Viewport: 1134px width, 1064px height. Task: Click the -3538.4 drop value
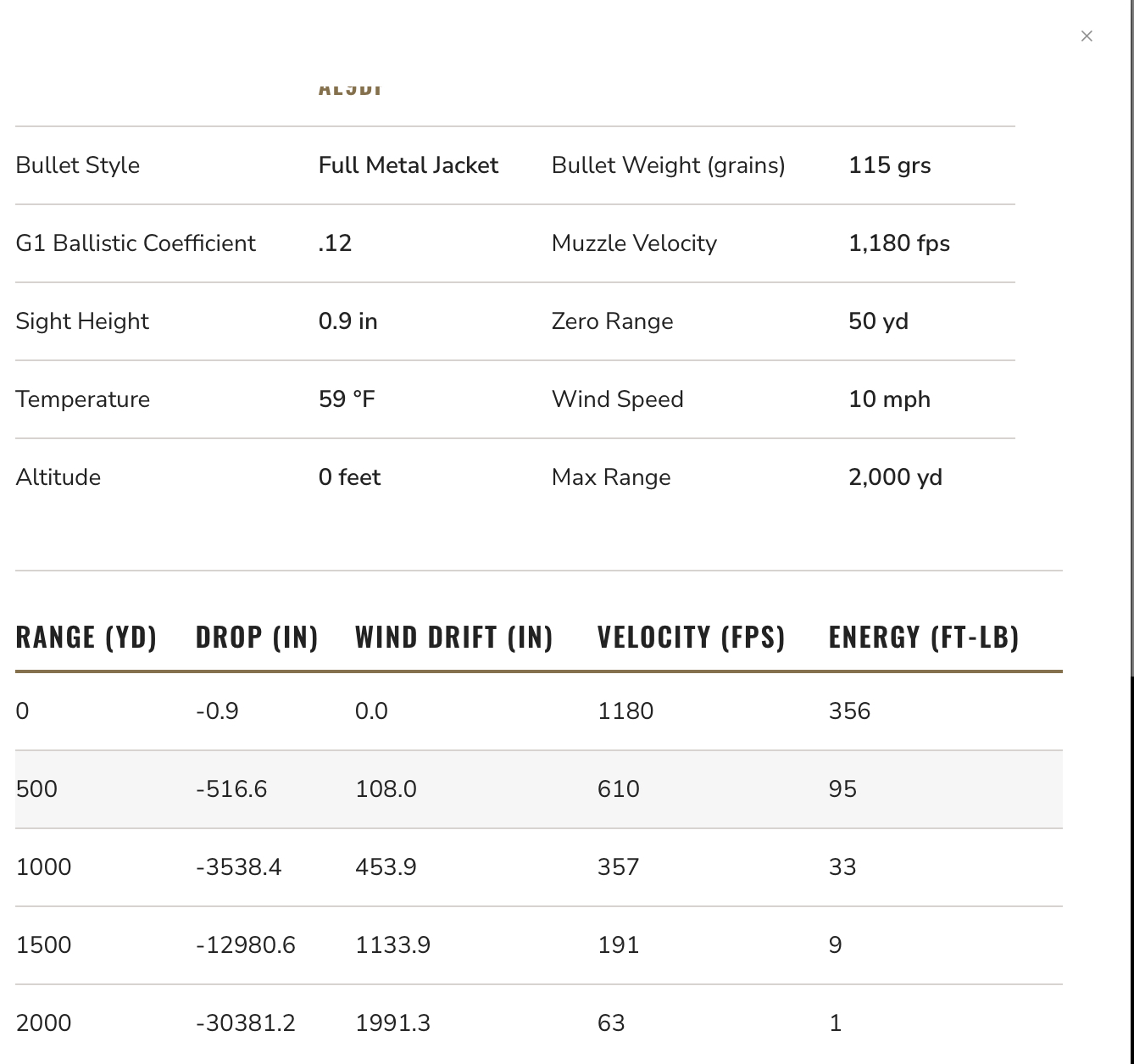238,866
